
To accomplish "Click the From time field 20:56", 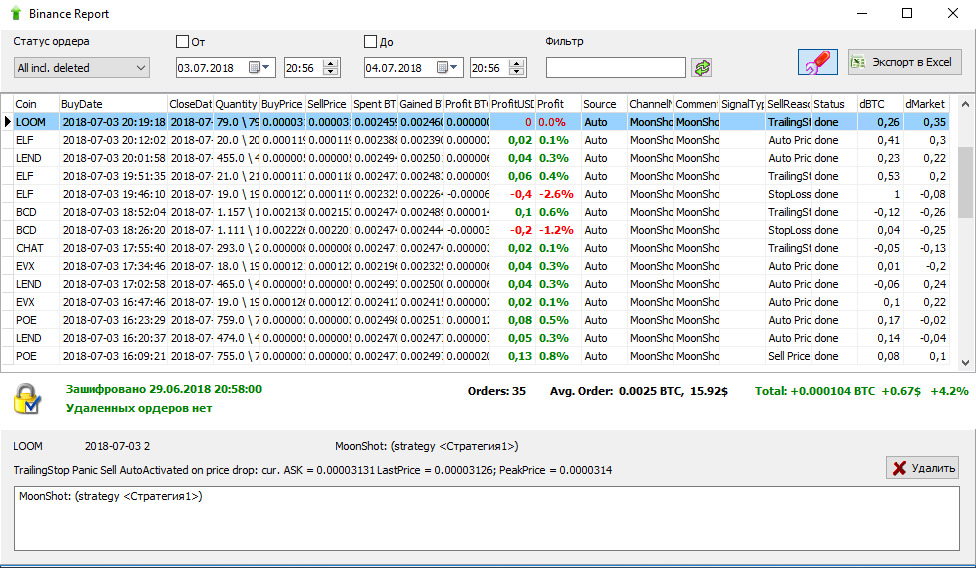I will pos(303,67).
